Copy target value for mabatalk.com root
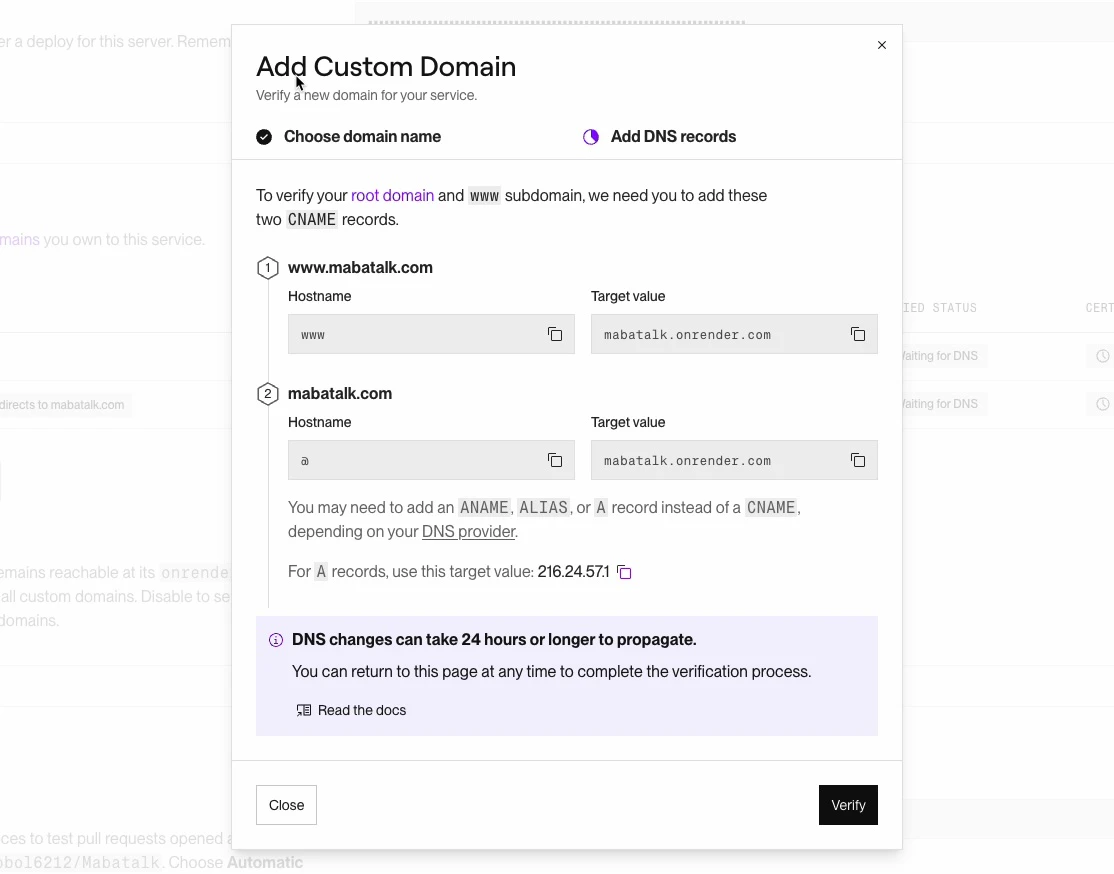The height and width of the screenshot is (874, 1114). point(858,460)
